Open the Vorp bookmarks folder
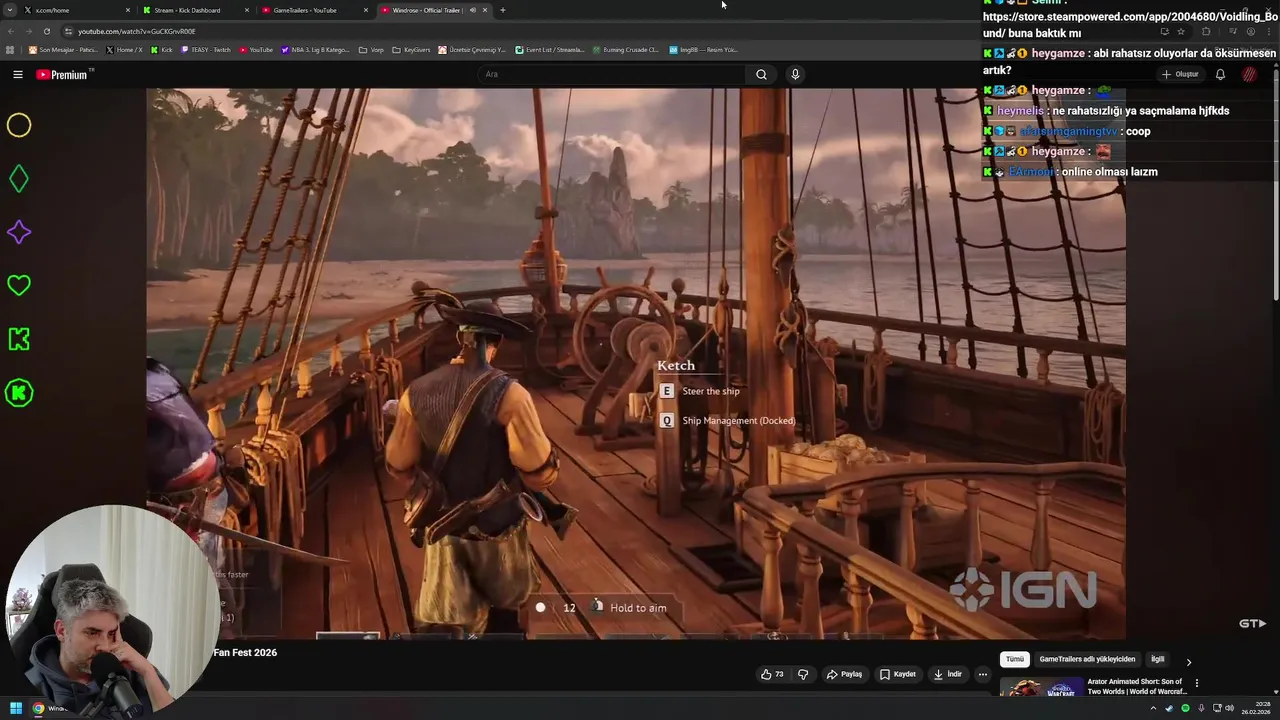The height and width of the screenshot is (720, 1280). 371,49
